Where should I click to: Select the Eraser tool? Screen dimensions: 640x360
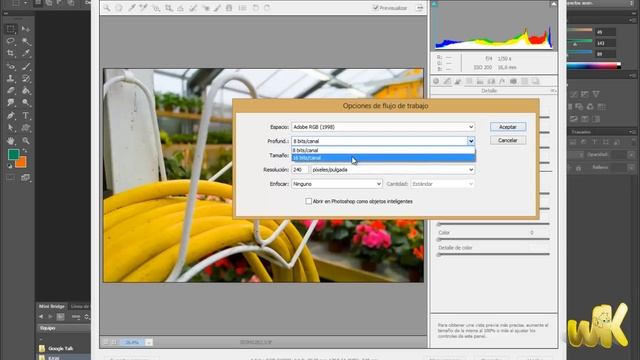pos(11,91)
